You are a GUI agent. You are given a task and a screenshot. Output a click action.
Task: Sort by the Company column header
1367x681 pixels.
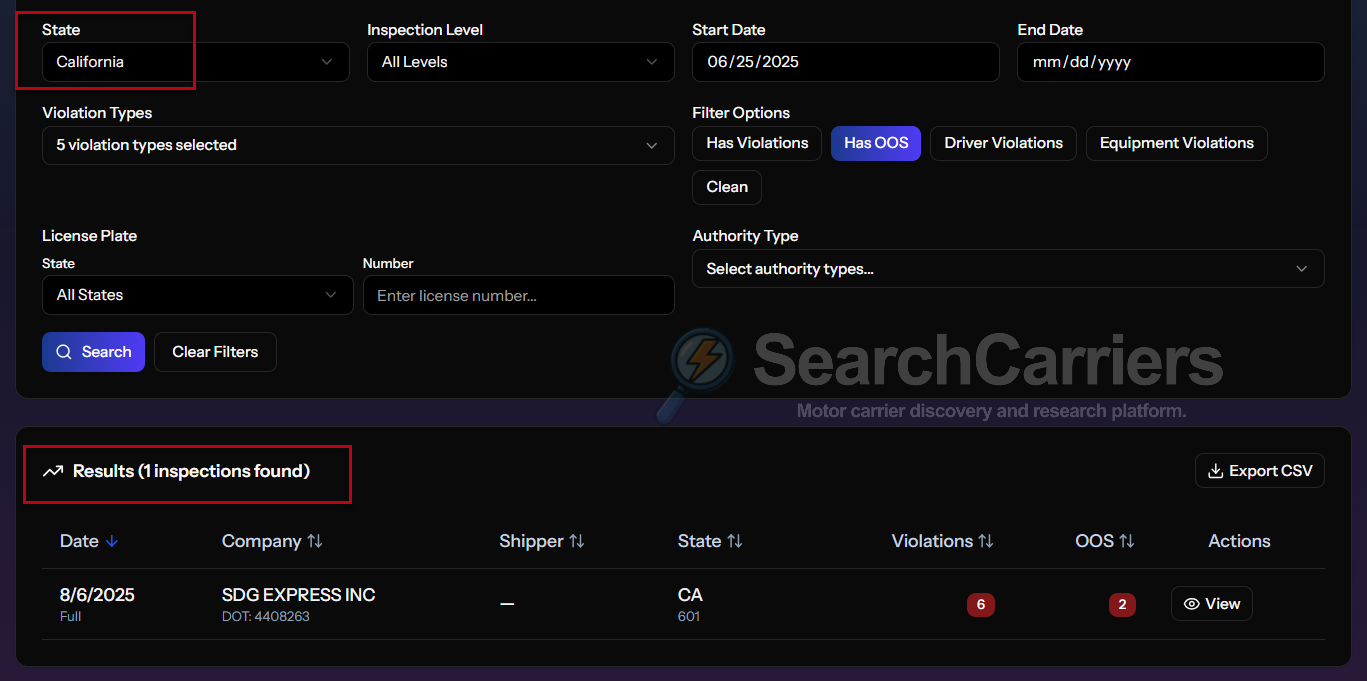(x=272, y=541)
